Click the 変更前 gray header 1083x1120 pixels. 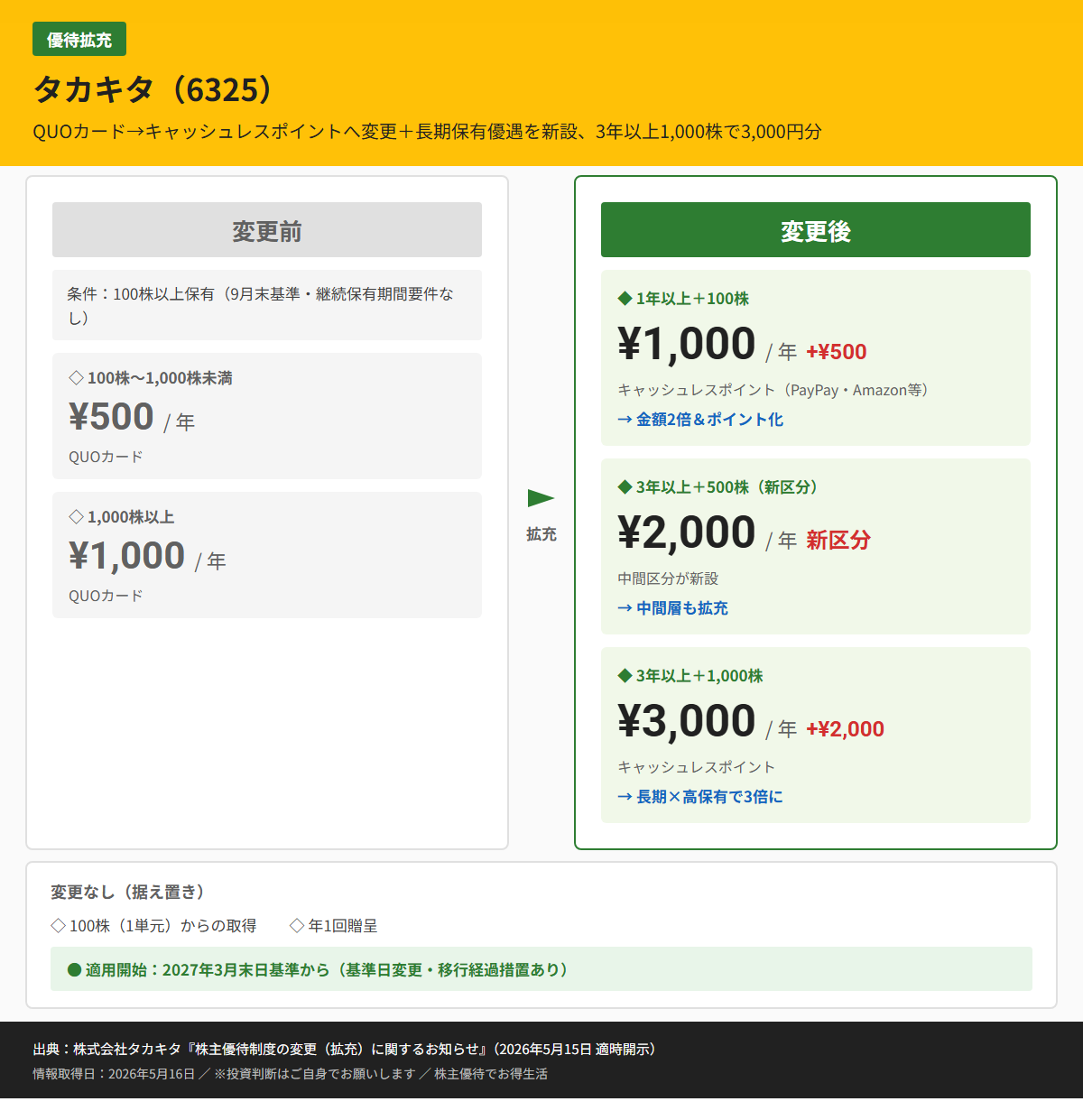pyautogui.click(x=267, y=230)
